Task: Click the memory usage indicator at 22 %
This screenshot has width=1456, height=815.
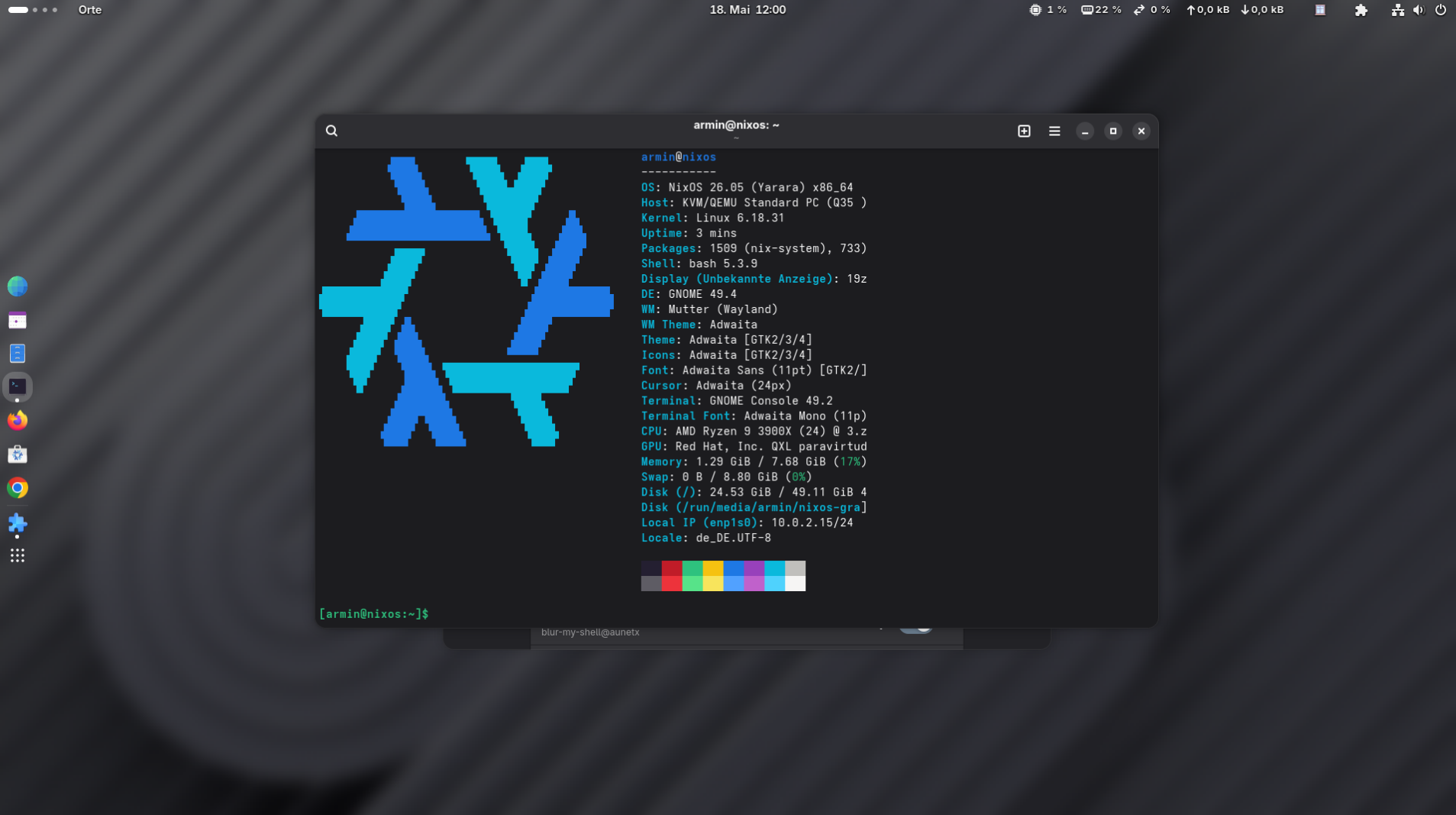Action: (x=1101, y=10)
